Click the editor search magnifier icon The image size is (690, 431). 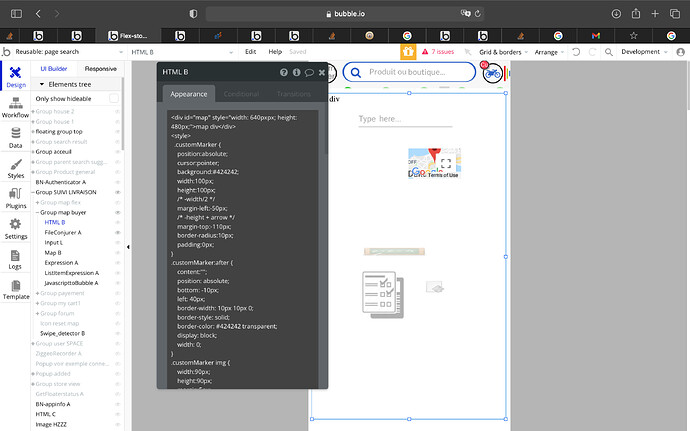coord(609,52)
